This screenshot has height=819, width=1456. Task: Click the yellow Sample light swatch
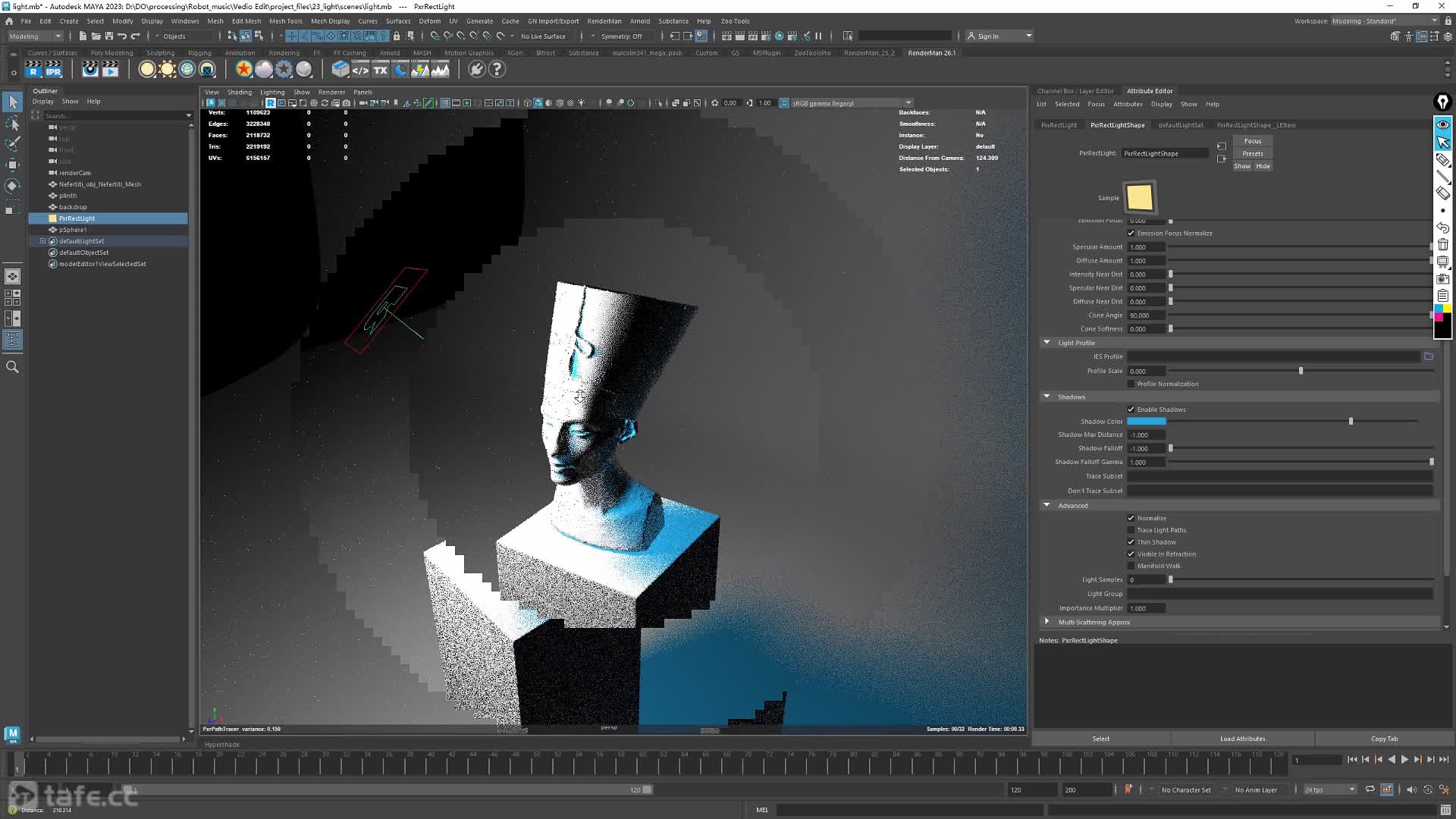pyautogui.click(x=1139, y=197)
